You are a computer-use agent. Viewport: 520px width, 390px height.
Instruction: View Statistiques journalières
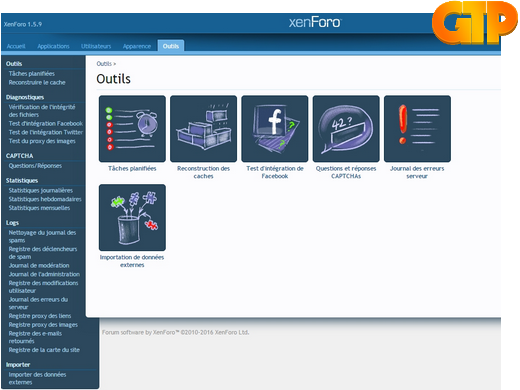(41, 190)
